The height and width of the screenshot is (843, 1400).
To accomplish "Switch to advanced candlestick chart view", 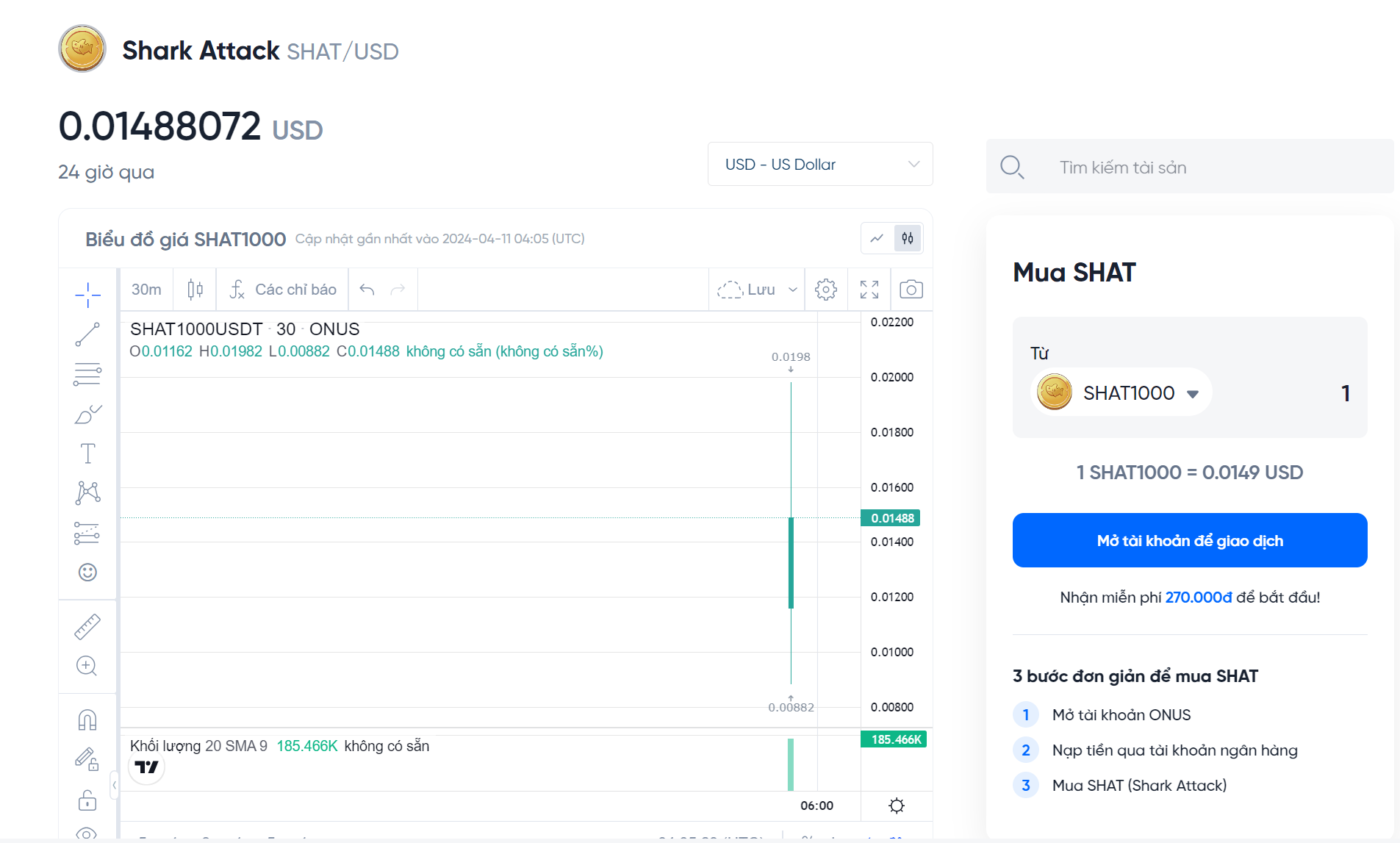I will coord(908,238).
